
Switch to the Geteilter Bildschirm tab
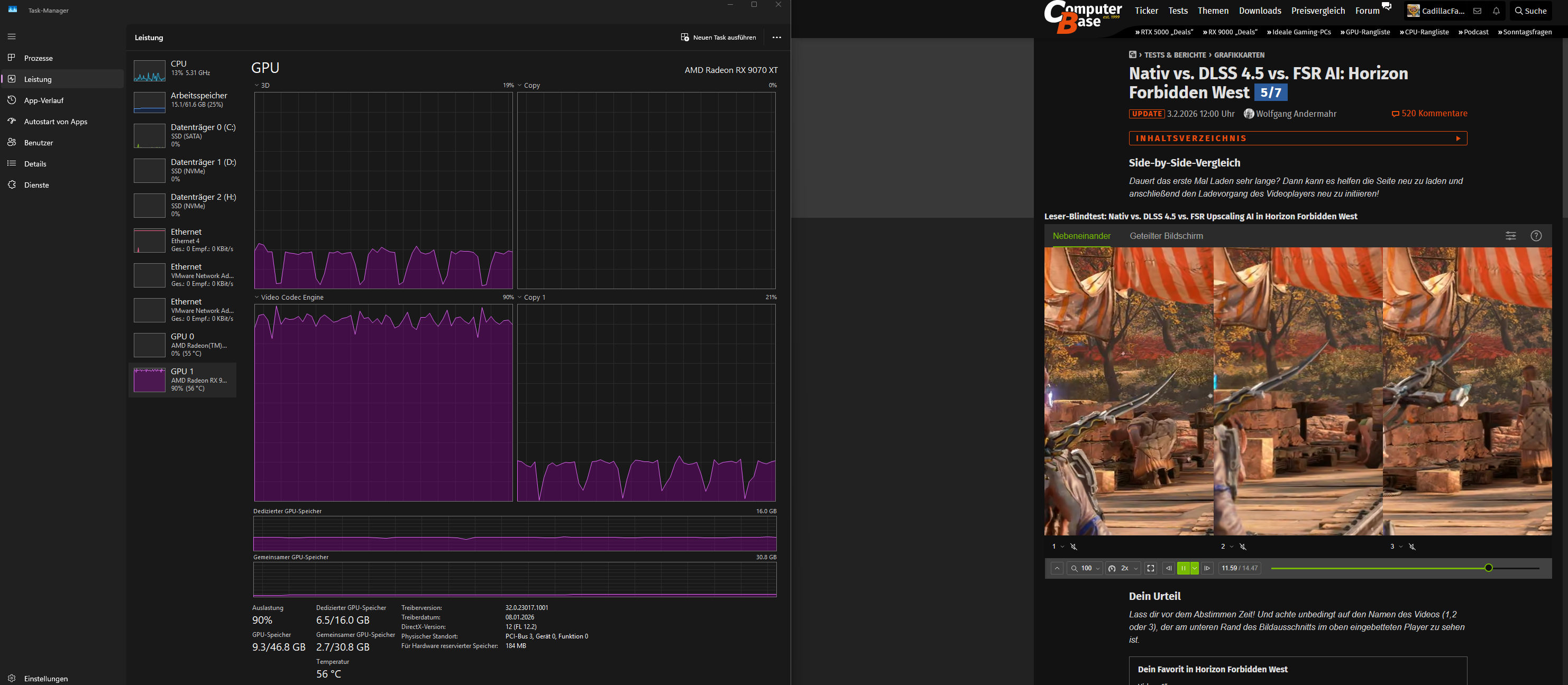click(x=1166, y=236)
